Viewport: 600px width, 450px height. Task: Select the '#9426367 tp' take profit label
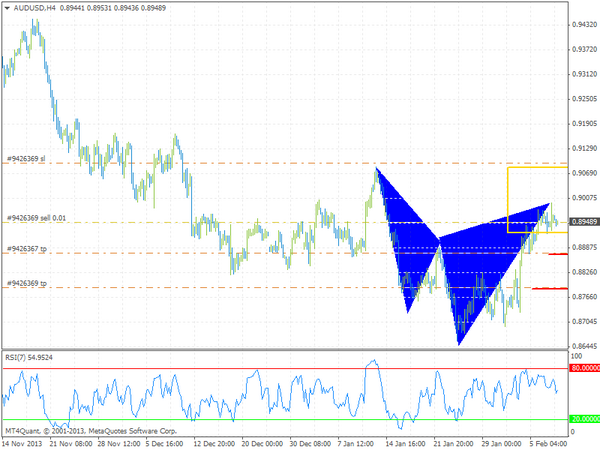click(27, 249)
